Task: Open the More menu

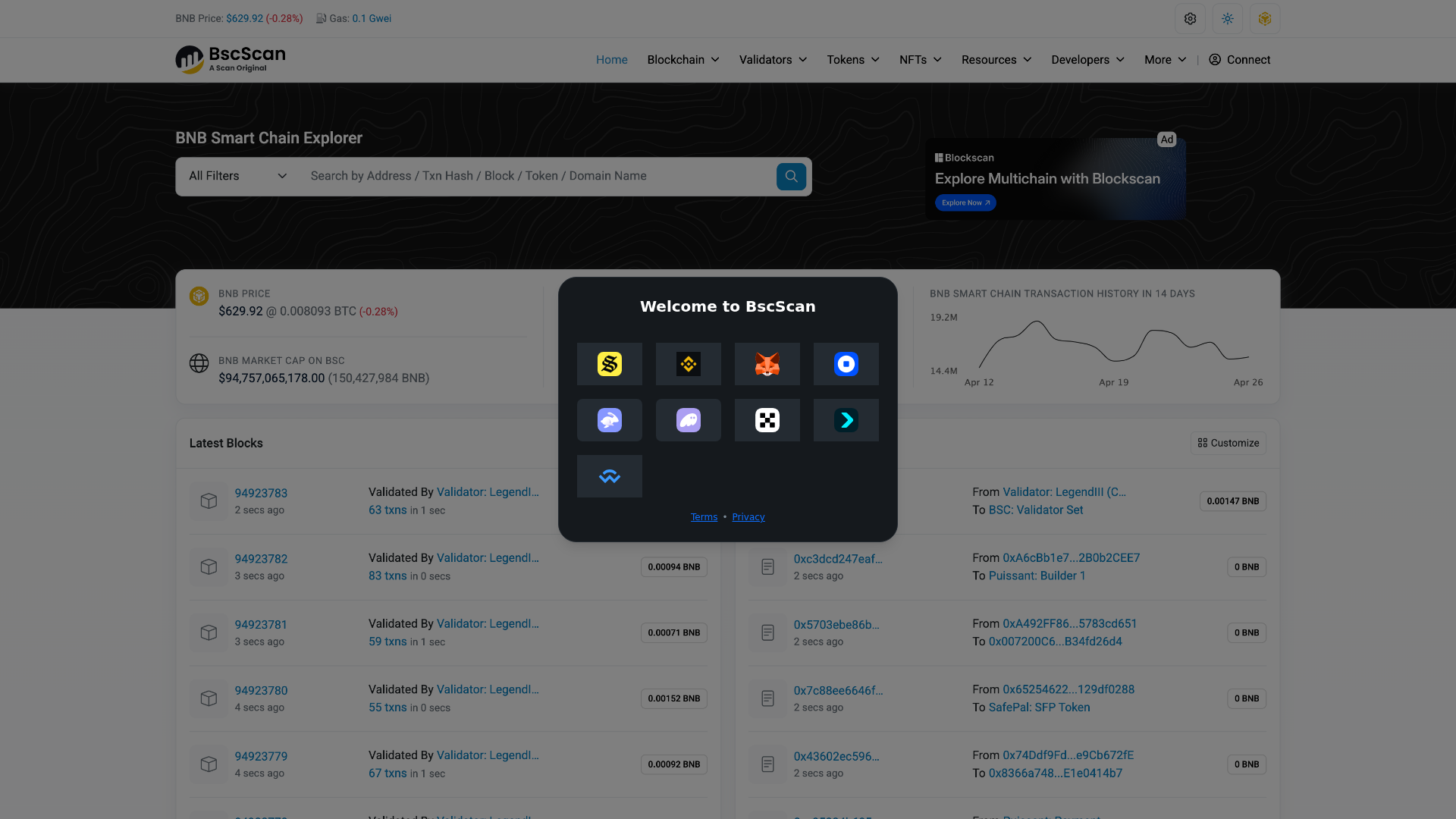Action: click(x=1166, y=60)
